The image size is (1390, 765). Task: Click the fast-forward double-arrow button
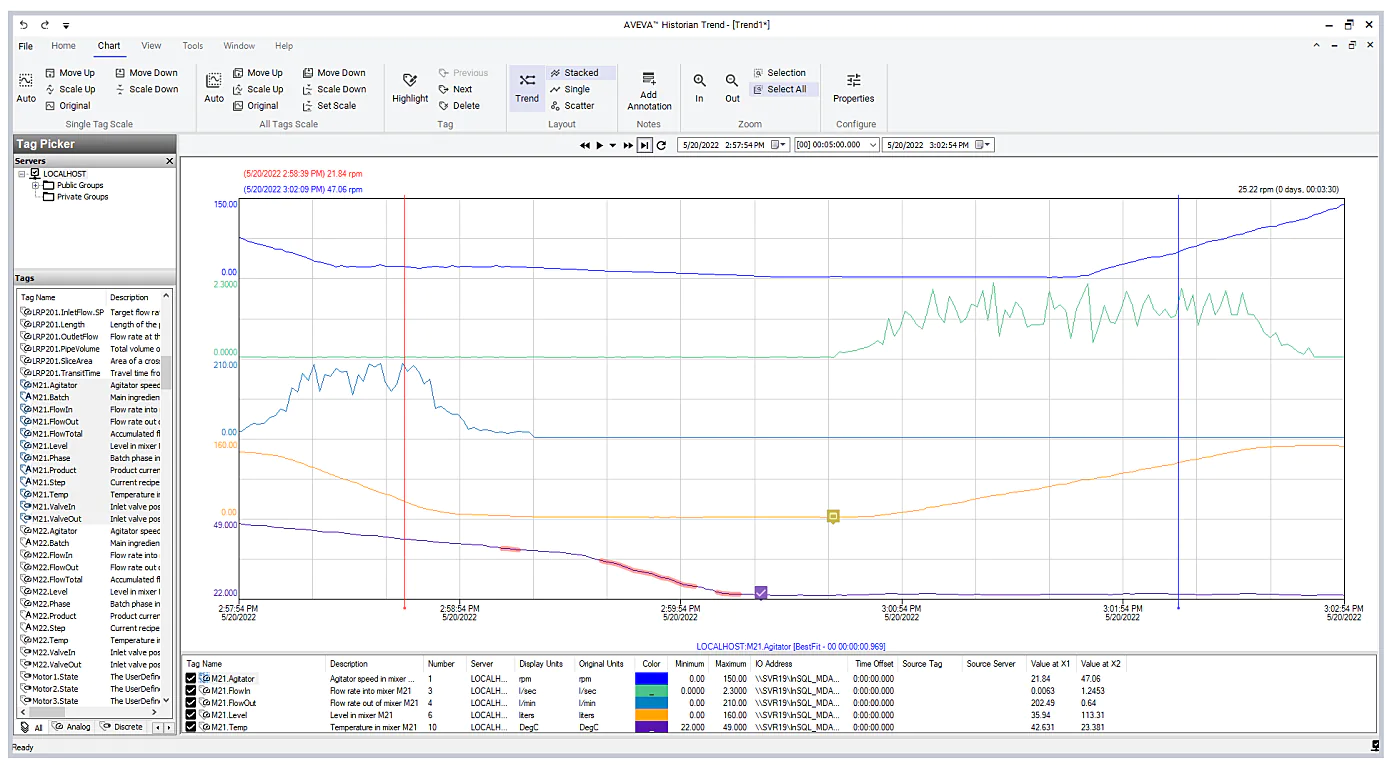pyautogui.click(x=628, y=145)
